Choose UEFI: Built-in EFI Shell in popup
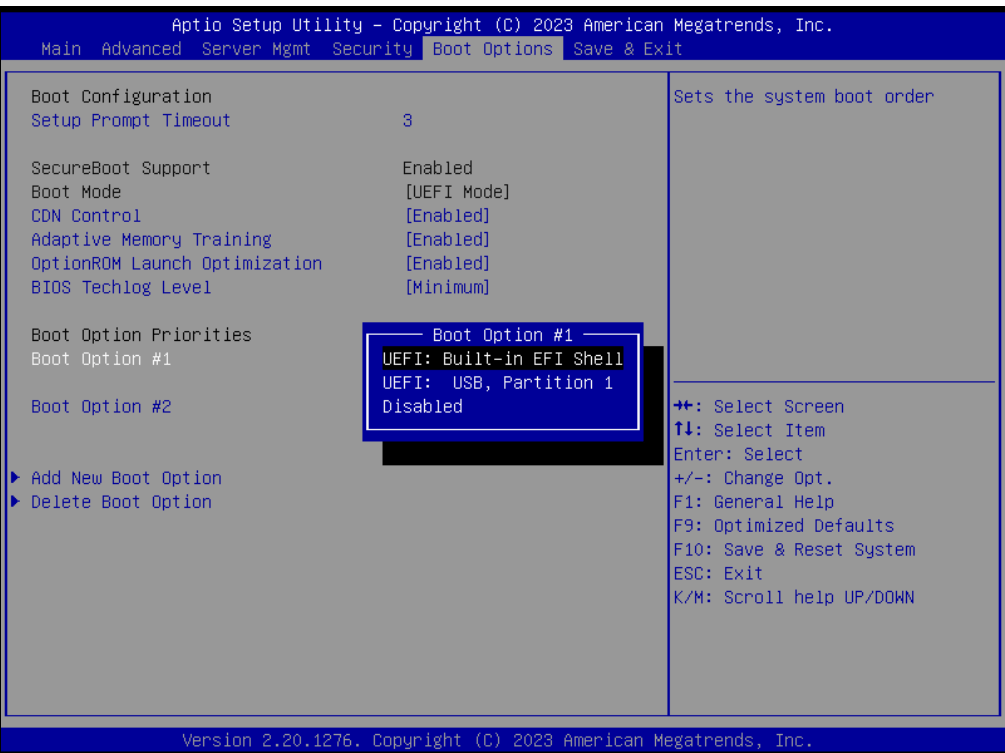This screenshot has height=753, width=1005. (x=502, y=359)
